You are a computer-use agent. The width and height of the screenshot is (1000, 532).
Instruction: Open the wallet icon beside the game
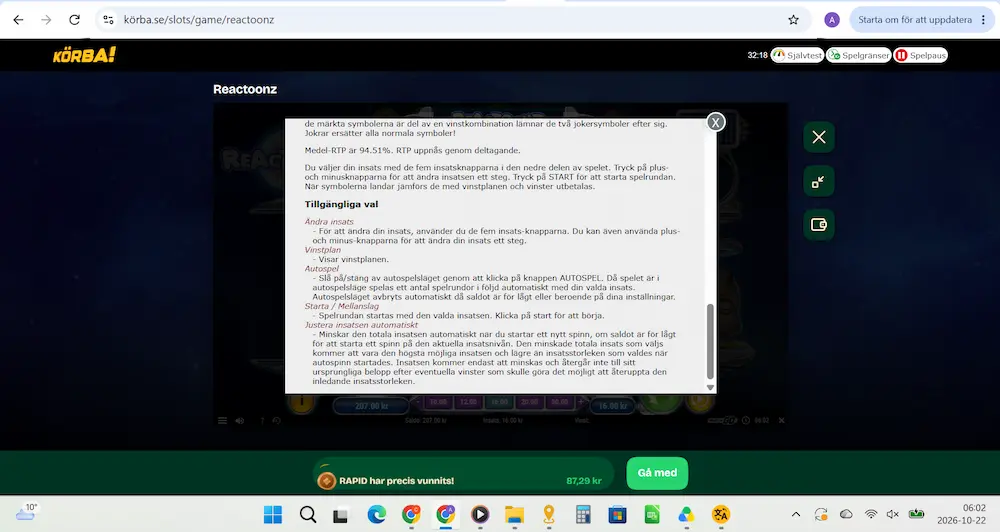[x=819, y=225]
